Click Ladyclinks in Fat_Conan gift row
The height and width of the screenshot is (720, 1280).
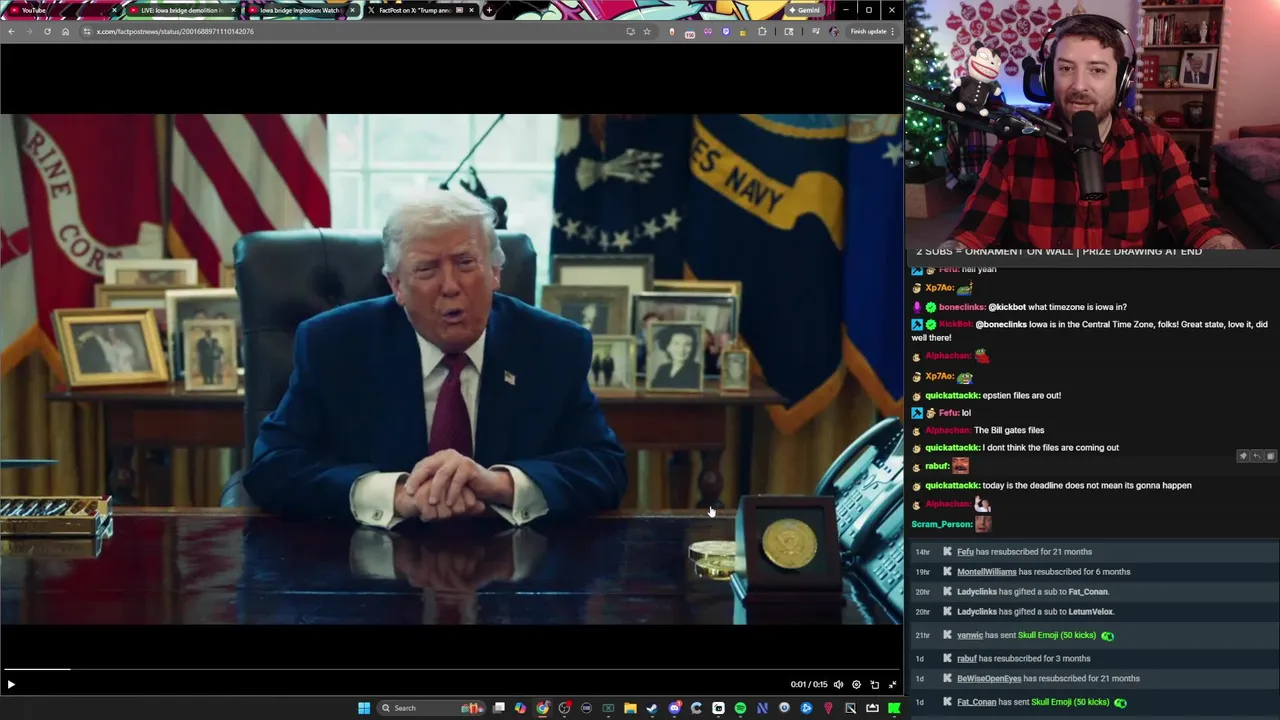[977, 592]
